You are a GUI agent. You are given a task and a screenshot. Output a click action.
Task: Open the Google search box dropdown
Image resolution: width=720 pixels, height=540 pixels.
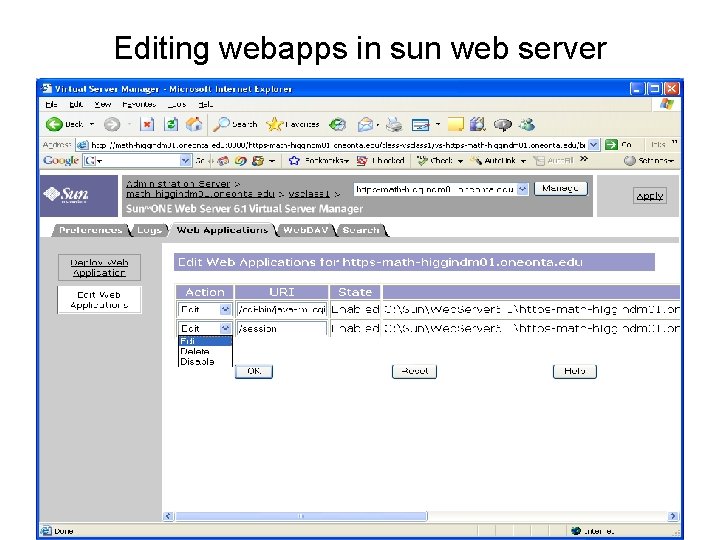pos(185,160)
